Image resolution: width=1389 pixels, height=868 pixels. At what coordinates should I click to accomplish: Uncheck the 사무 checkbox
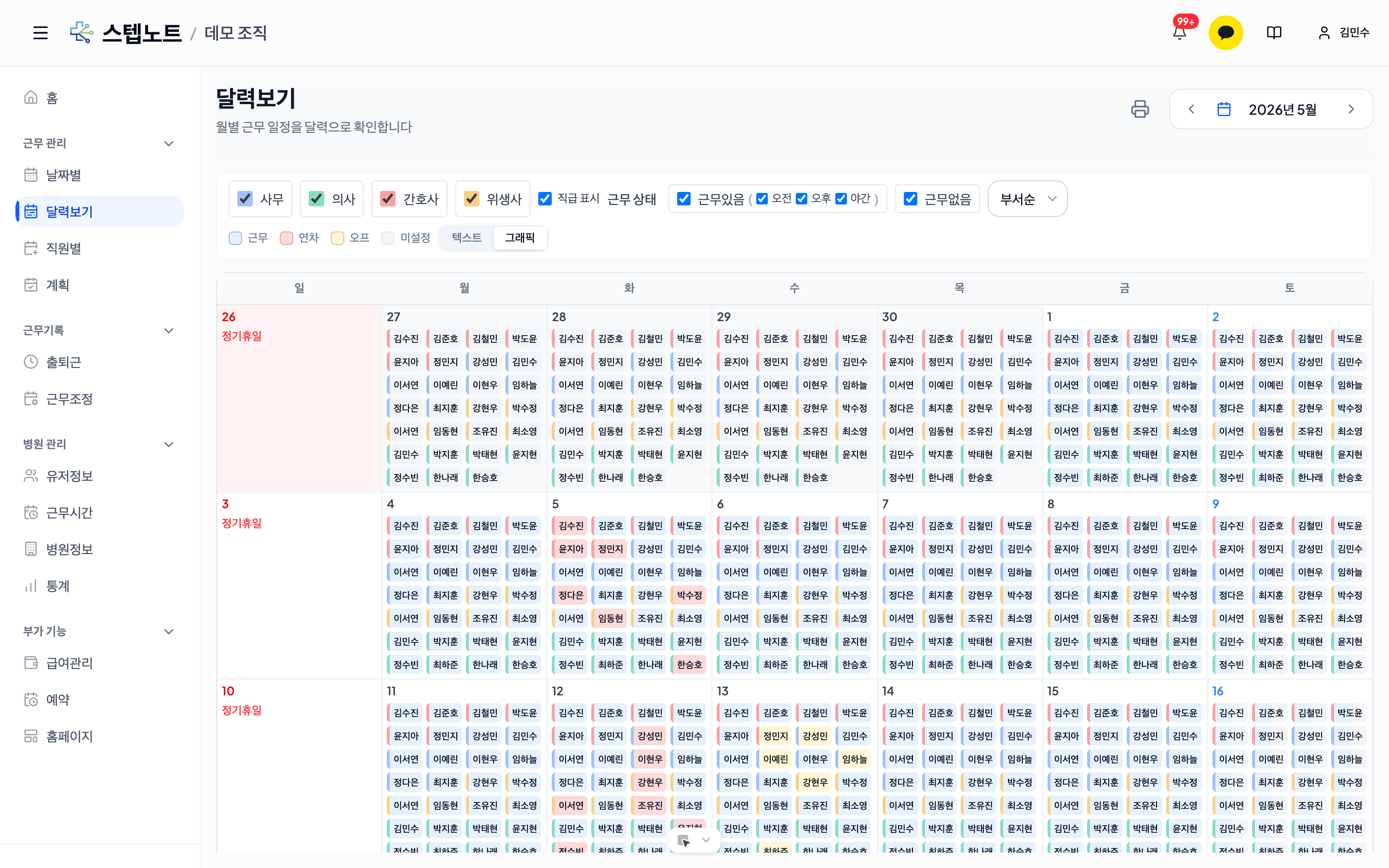point(245,199)
